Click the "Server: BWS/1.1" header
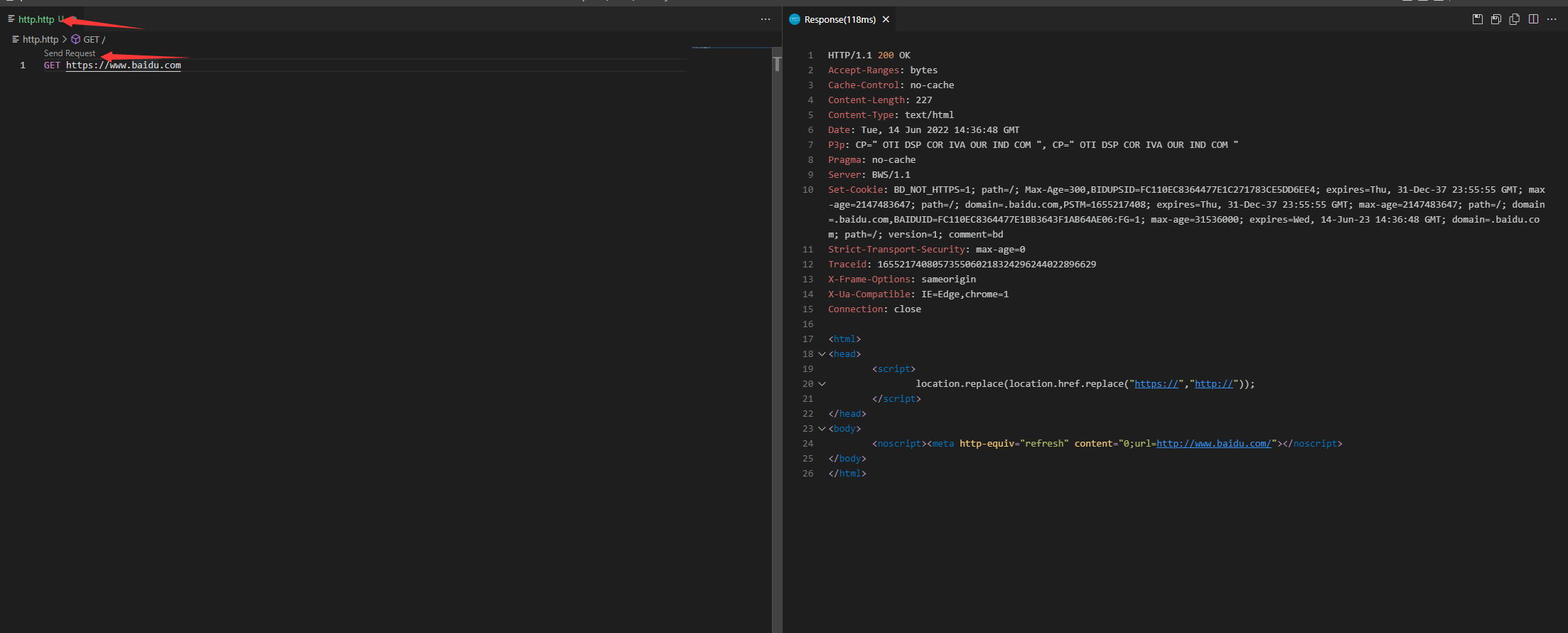 point(869,175)
